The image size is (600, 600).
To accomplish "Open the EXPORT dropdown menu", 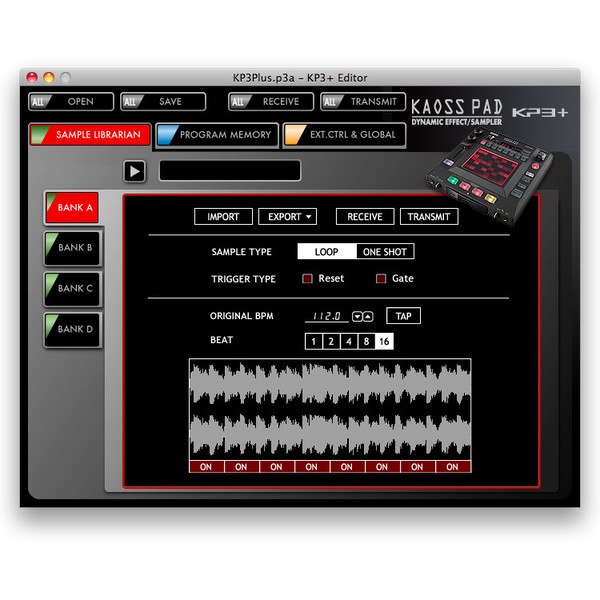I will (287, 217).
